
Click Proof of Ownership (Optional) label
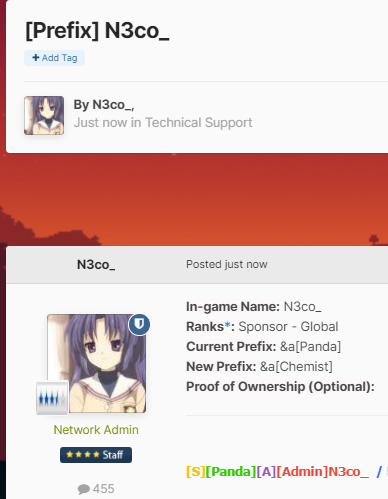click(x=280, y=387)
